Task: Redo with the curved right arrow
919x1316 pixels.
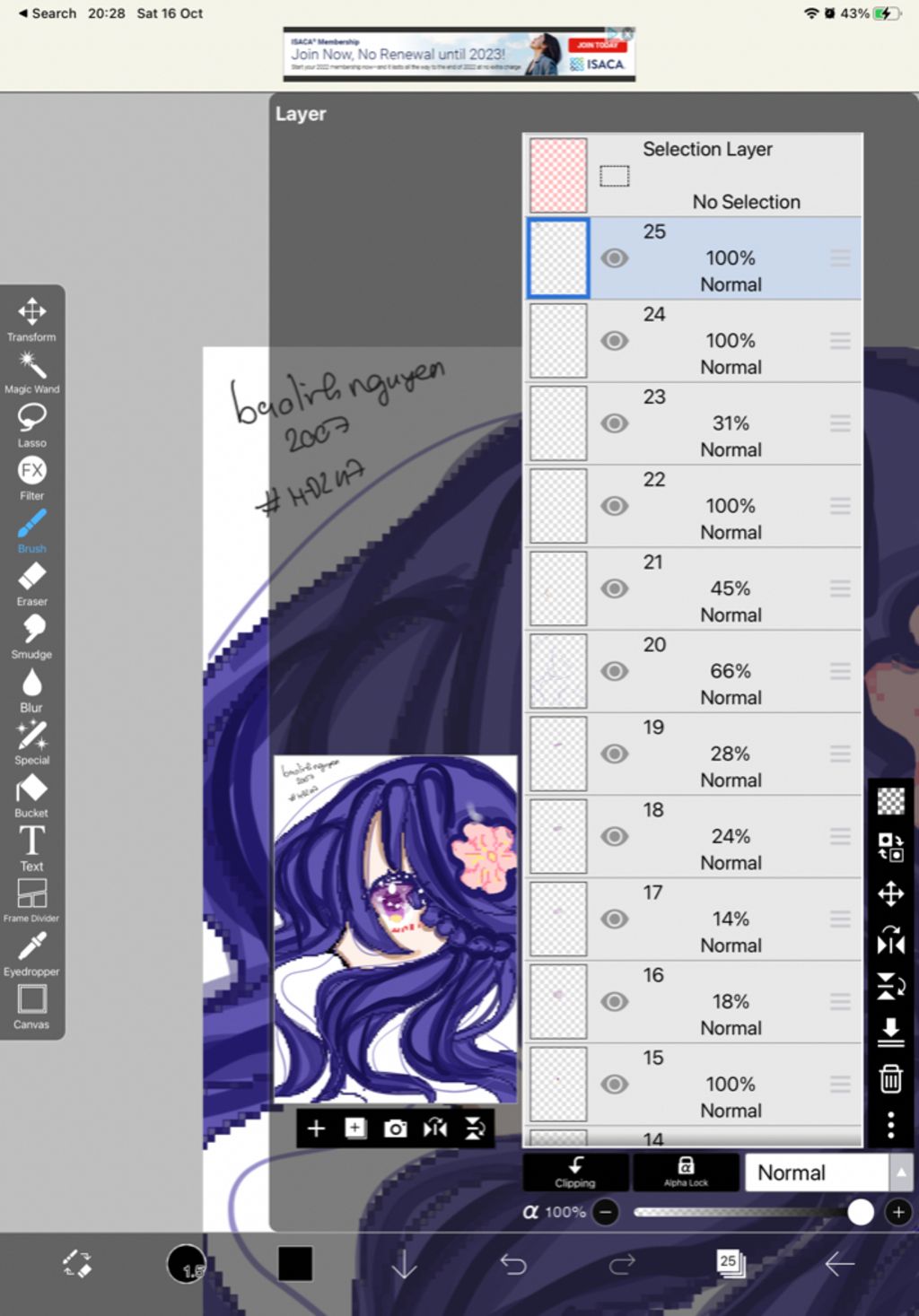Action: tap(622, 1264)
